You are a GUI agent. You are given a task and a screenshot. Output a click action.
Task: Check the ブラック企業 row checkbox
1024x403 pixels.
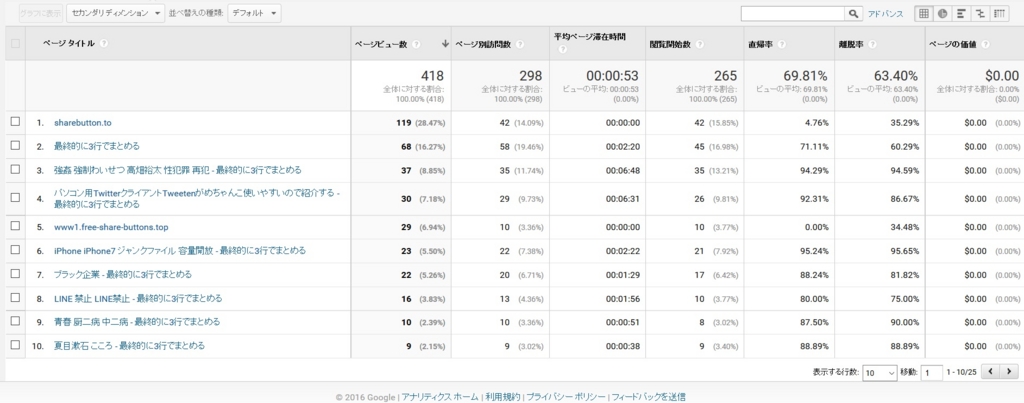pyautogui.click(x=15, y=274)
